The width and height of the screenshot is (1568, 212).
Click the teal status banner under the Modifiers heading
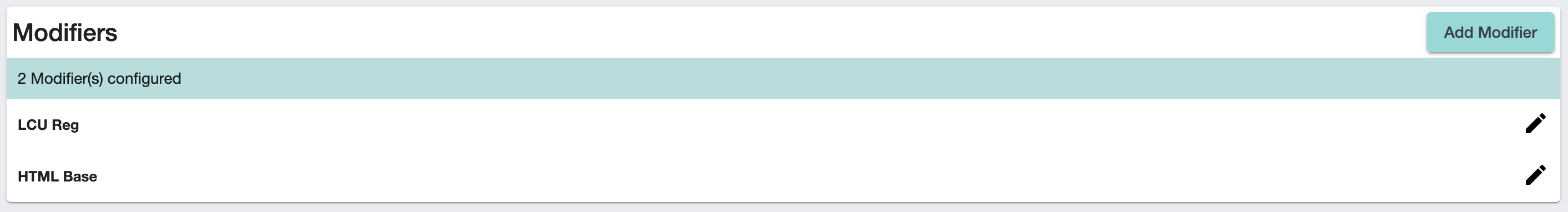click(x=783, y=79)
